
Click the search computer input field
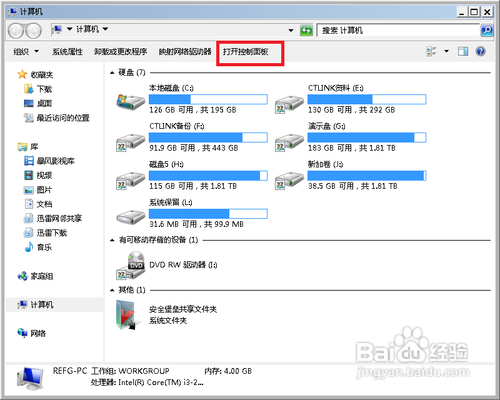[398, 31]
